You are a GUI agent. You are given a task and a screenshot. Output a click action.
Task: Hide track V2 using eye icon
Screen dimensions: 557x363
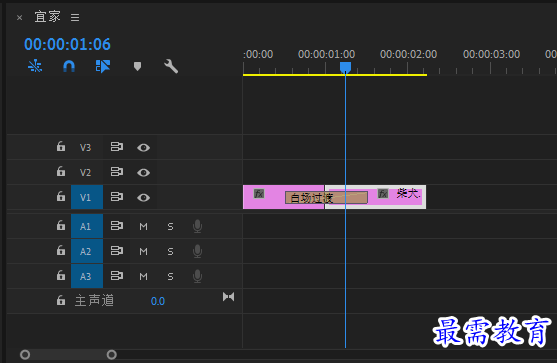click(144, 173)
